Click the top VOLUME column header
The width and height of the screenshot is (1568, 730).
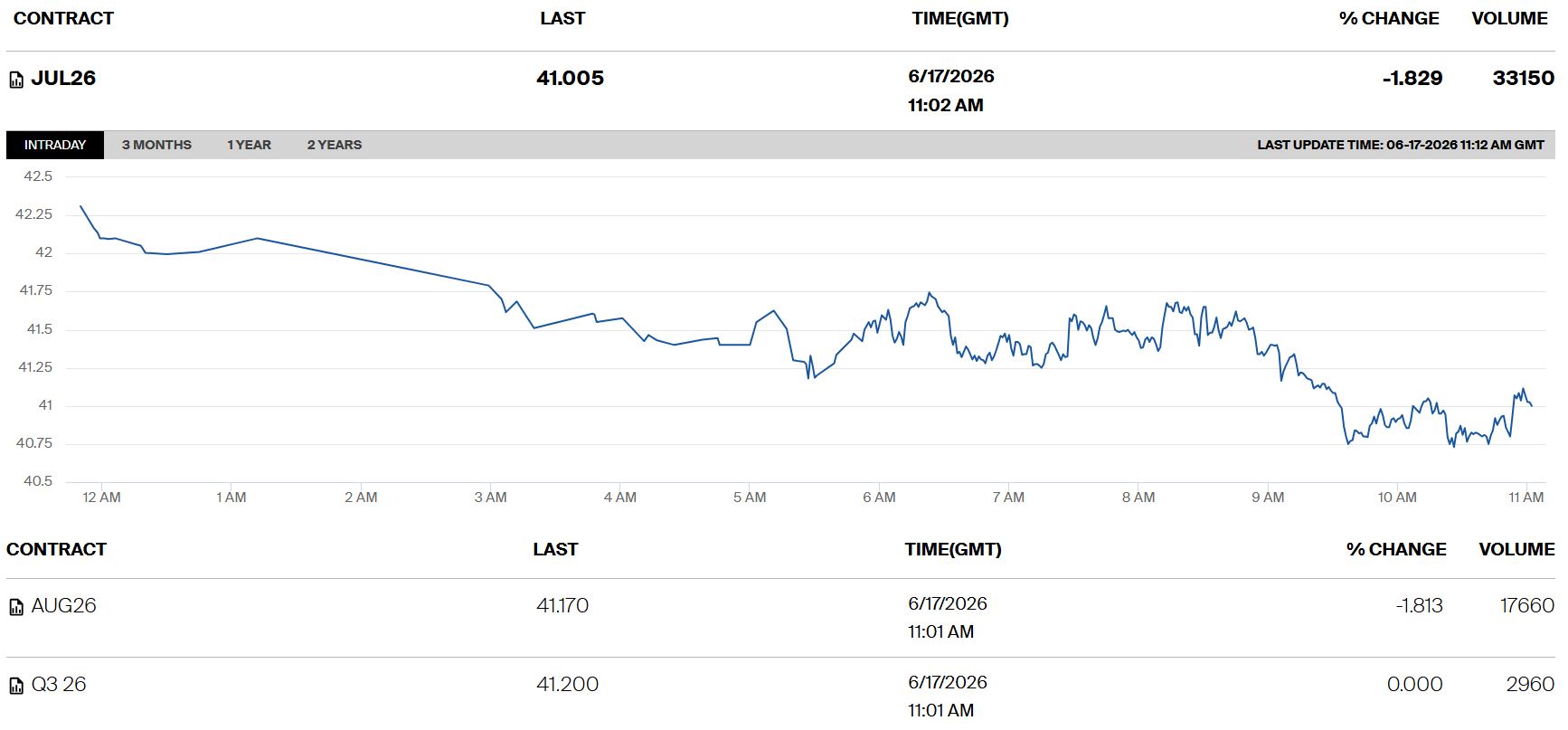(1509, 18)
